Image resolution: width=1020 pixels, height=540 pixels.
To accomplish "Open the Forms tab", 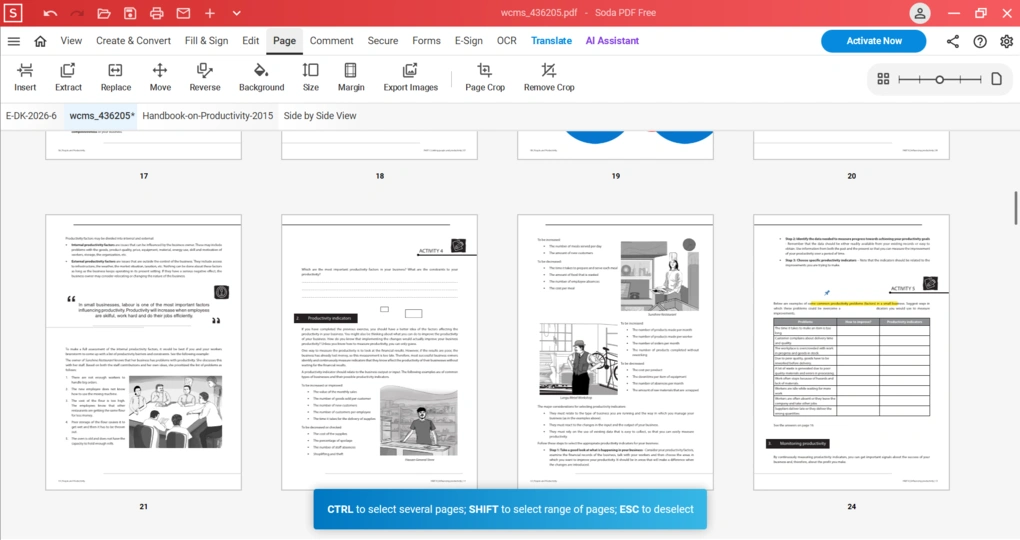I will 426,40.
